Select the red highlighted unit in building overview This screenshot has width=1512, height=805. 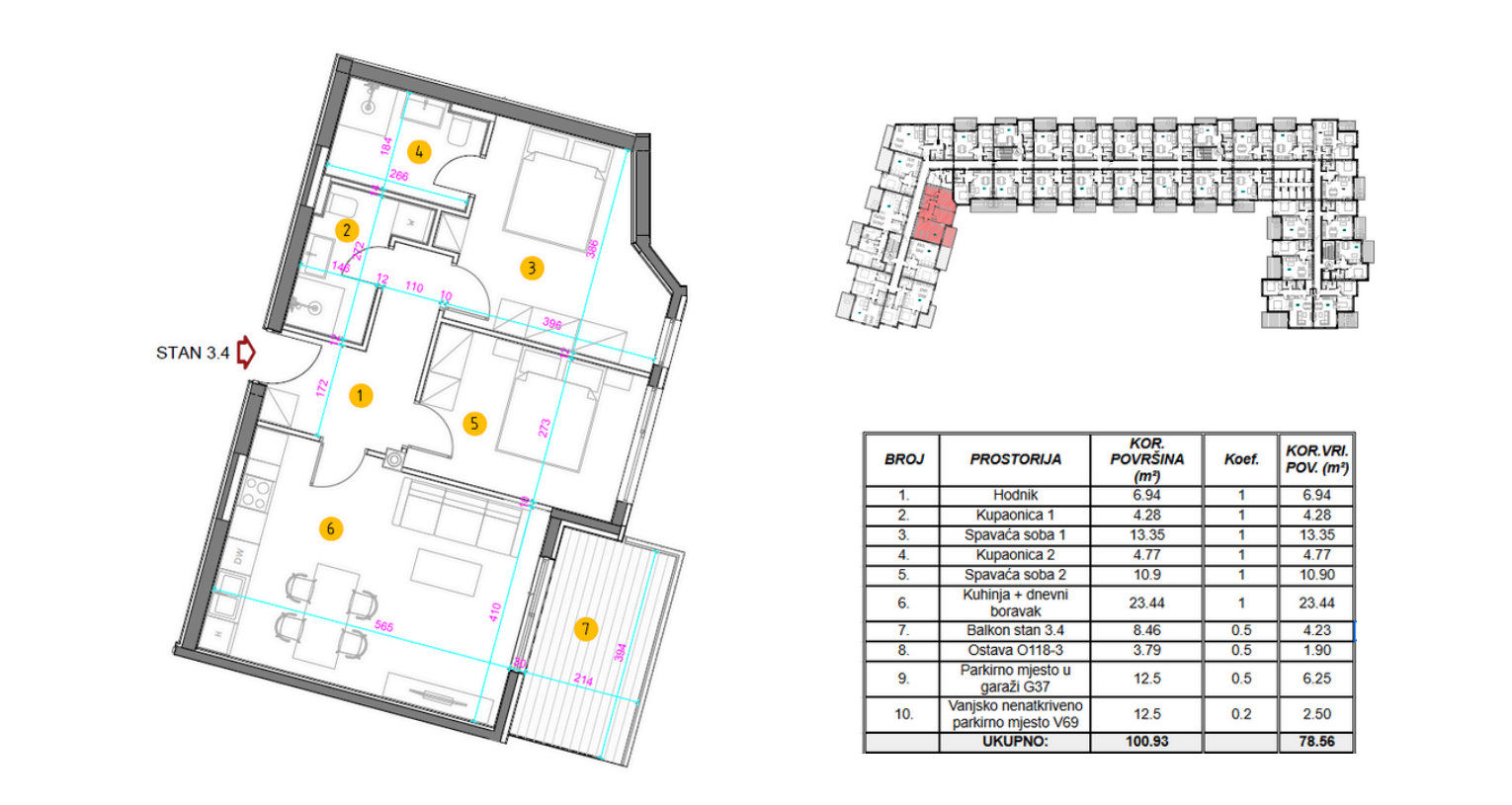(x=934, y=219)
